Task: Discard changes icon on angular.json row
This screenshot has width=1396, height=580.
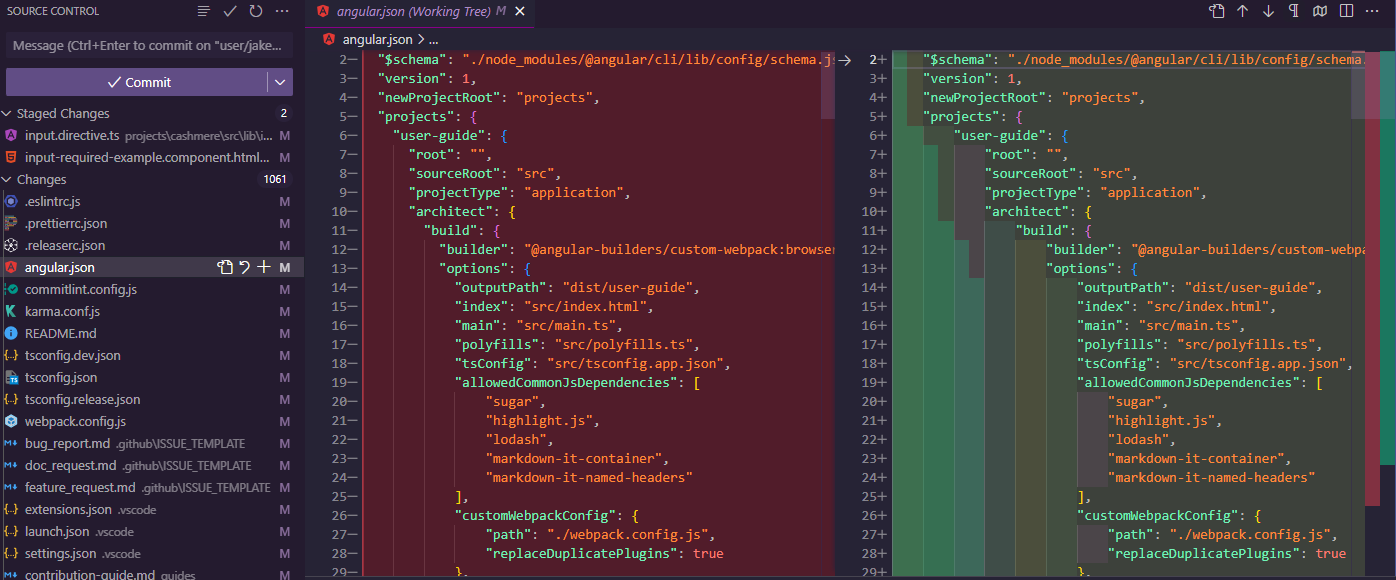Action: (245, 267)
